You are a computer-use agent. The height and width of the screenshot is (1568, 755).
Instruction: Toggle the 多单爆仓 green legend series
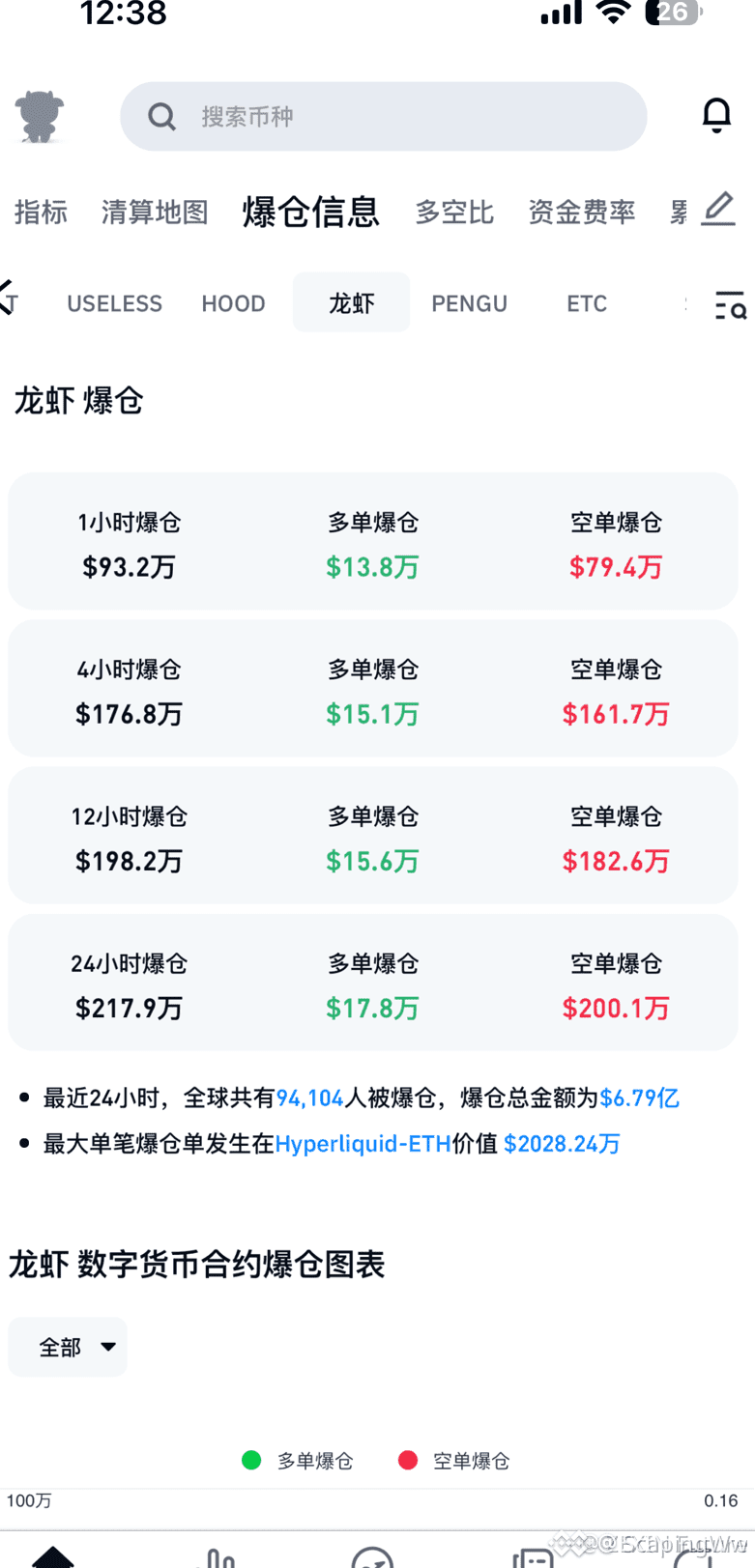297,1460
